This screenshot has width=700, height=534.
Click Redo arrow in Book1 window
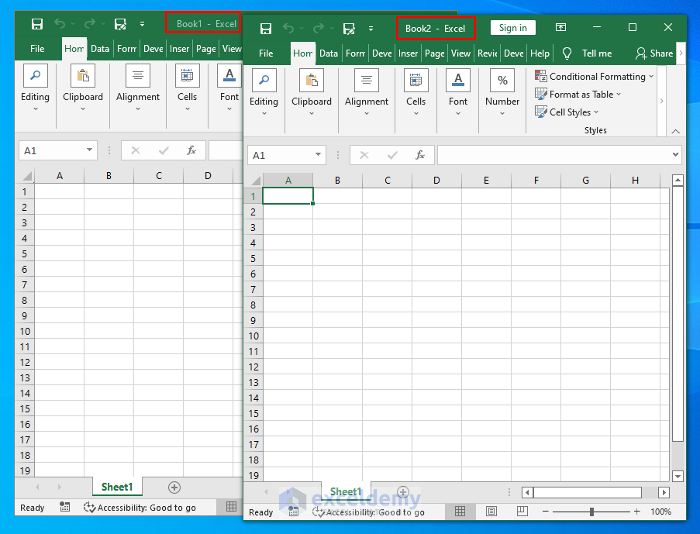[x=90, y=24]
